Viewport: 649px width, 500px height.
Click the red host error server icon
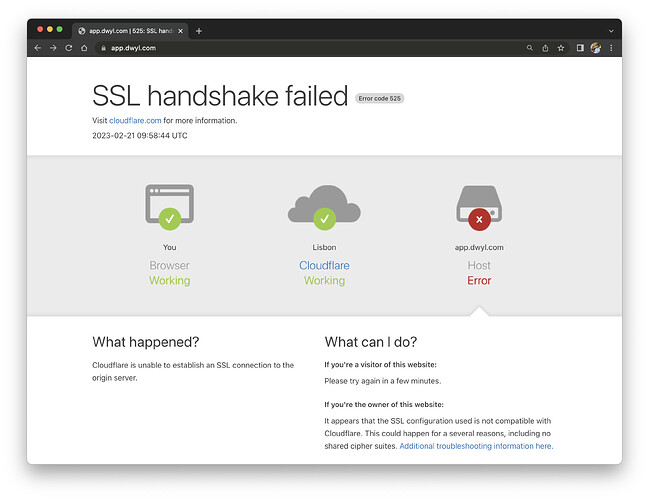tap(479, 208)
